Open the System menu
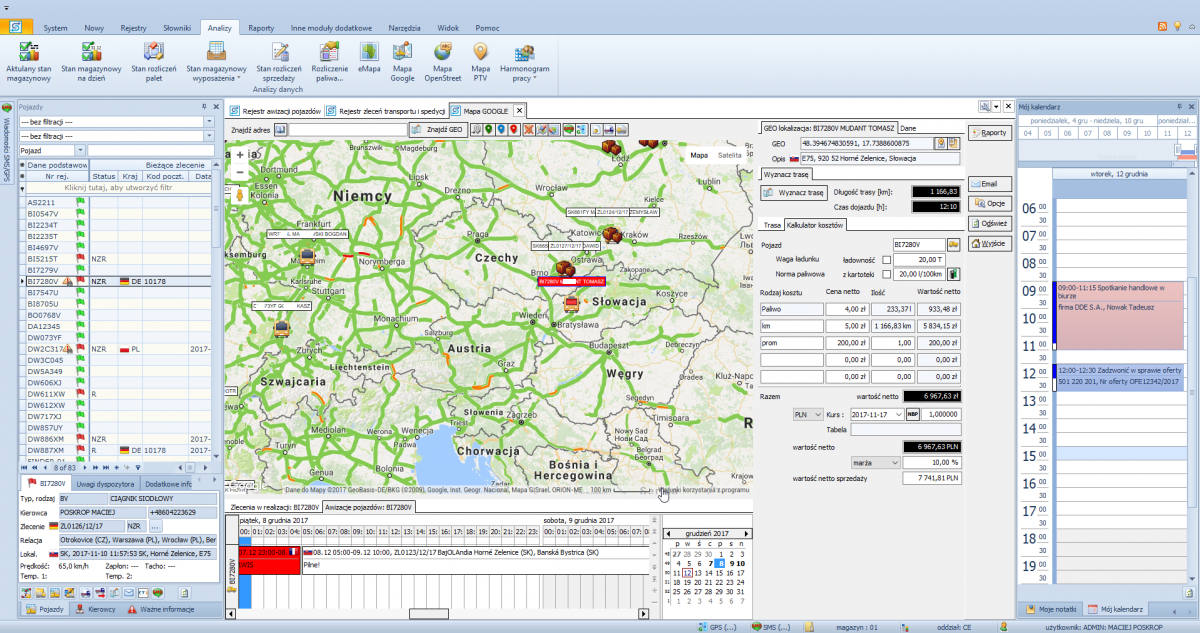The image size is (1200, 633). [56, 29]
